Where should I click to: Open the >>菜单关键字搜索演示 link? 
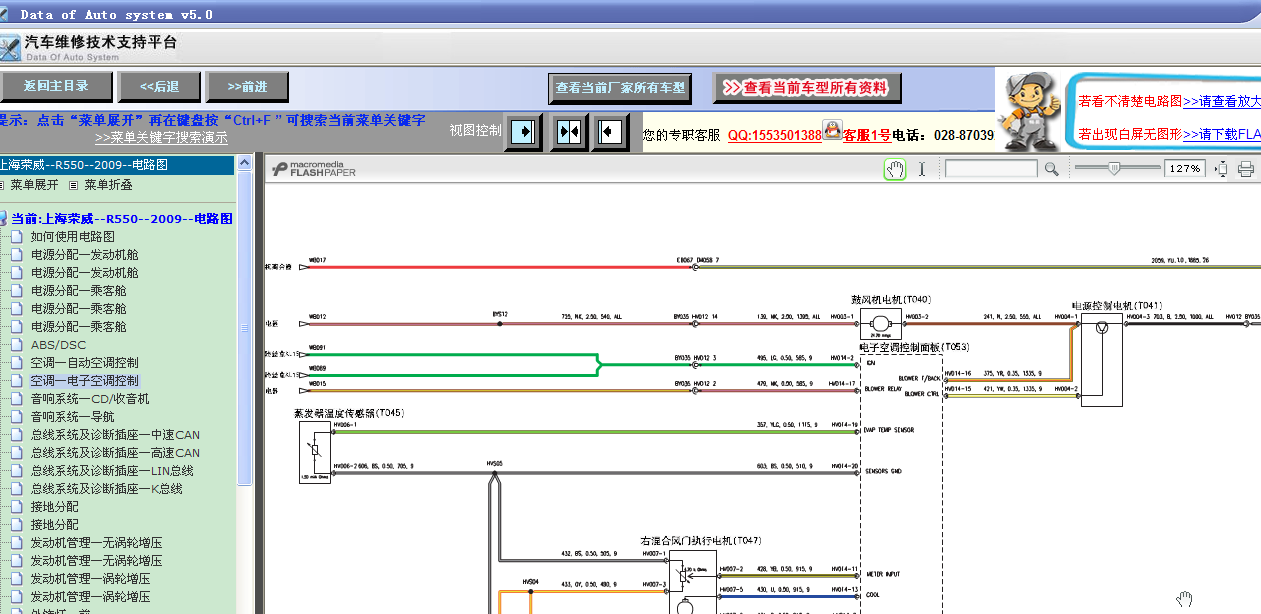click(x=161, y=138)
